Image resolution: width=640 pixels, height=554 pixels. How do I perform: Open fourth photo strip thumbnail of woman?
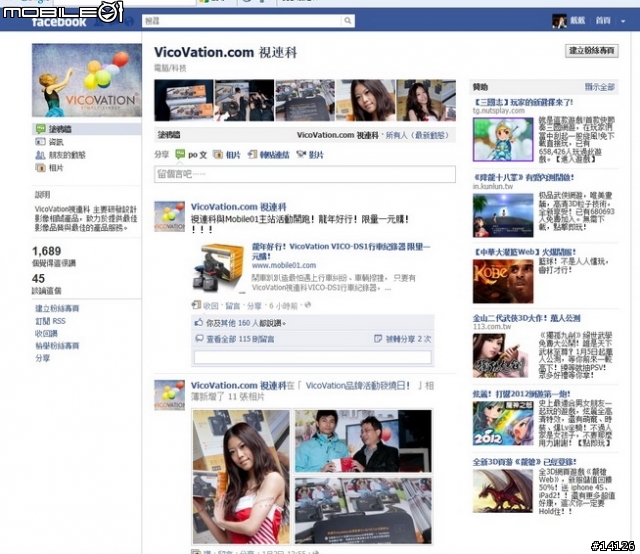(x=365, y=100)
